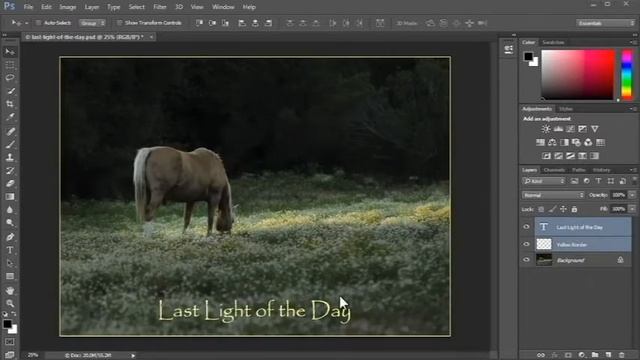Select the Eraser tool
Screen dimensions: 640x360
pyautogui.click(x=10, y=184)
